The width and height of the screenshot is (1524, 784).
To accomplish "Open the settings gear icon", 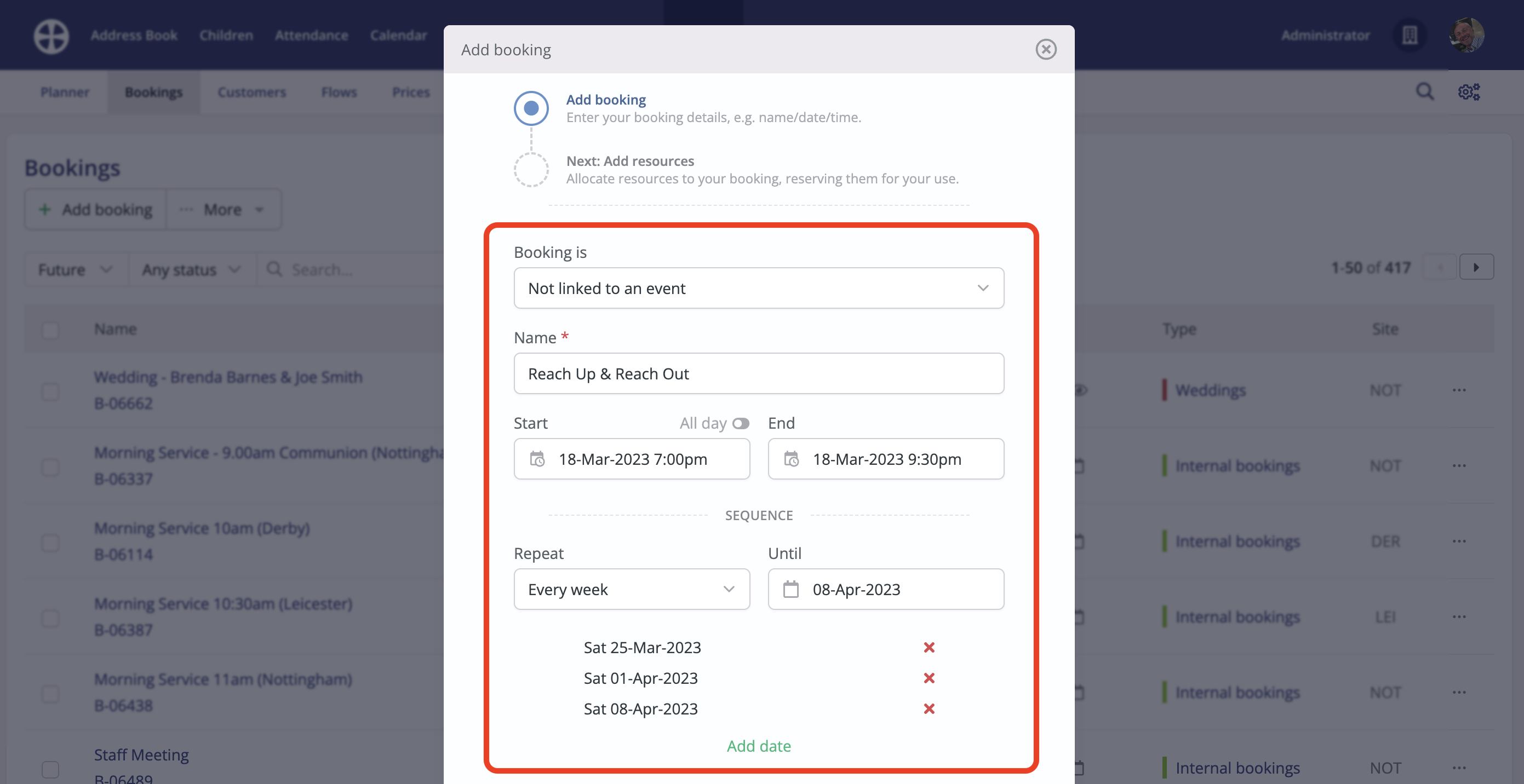I will (x=1469, y=91).
